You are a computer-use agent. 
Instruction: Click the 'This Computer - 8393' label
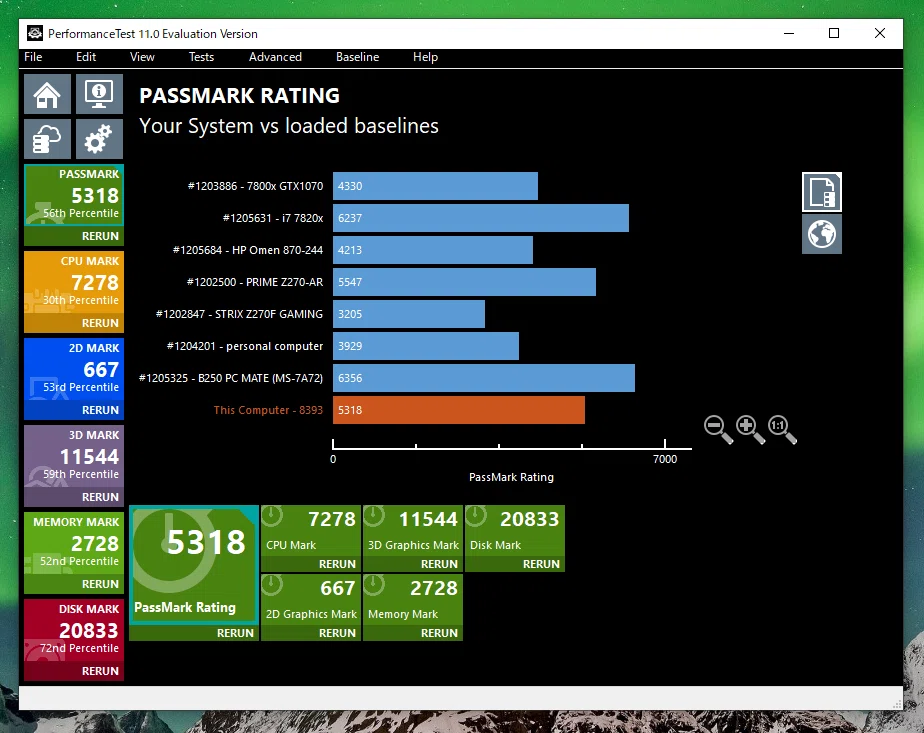268,410
